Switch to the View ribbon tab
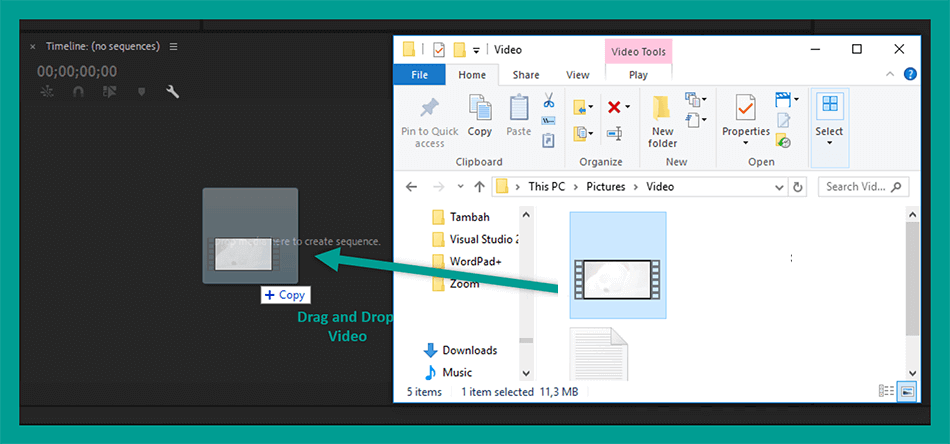 [x=577, y=75]
